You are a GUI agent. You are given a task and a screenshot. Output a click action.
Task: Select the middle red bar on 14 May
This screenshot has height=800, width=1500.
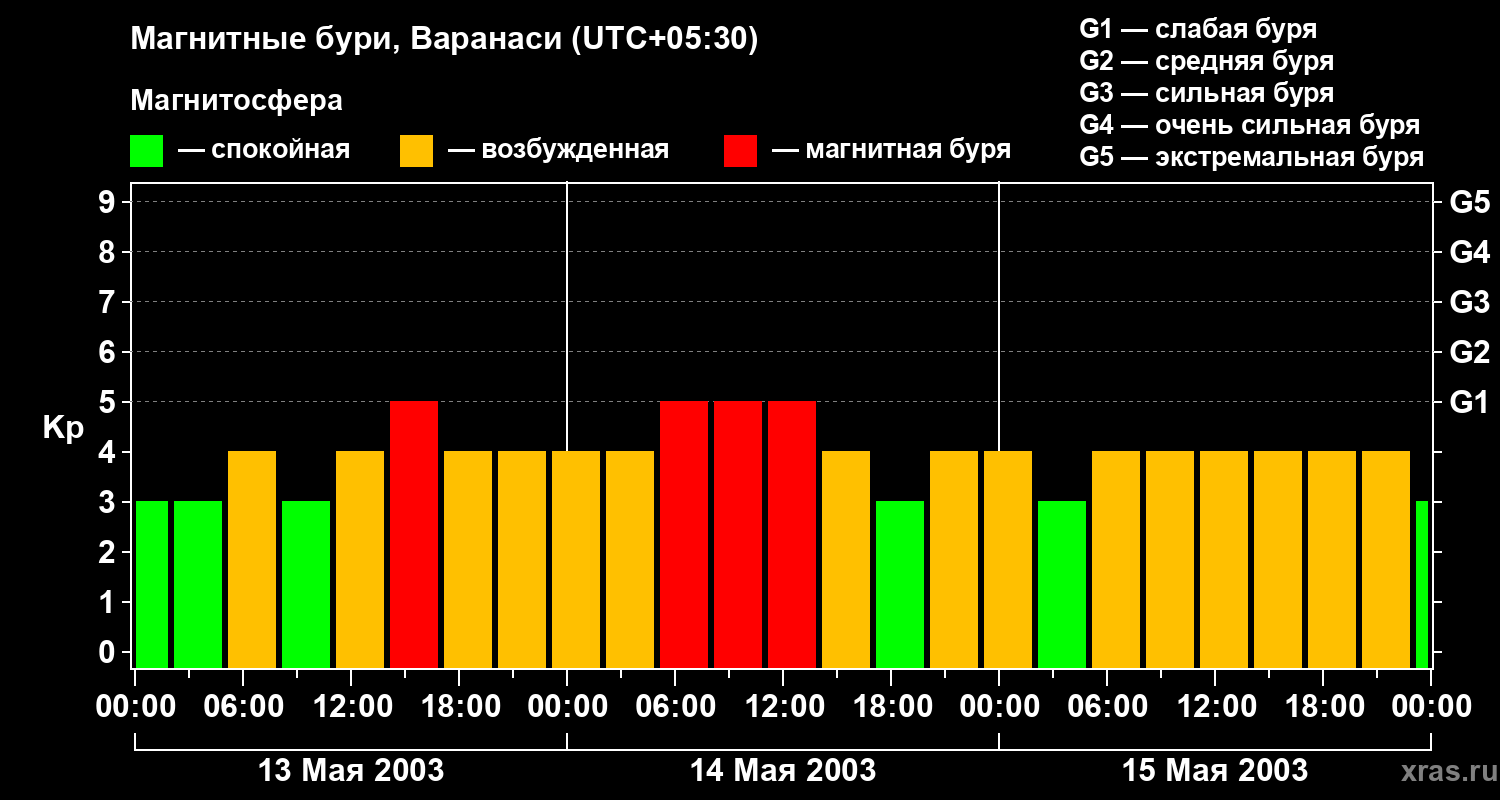(738, 534)
